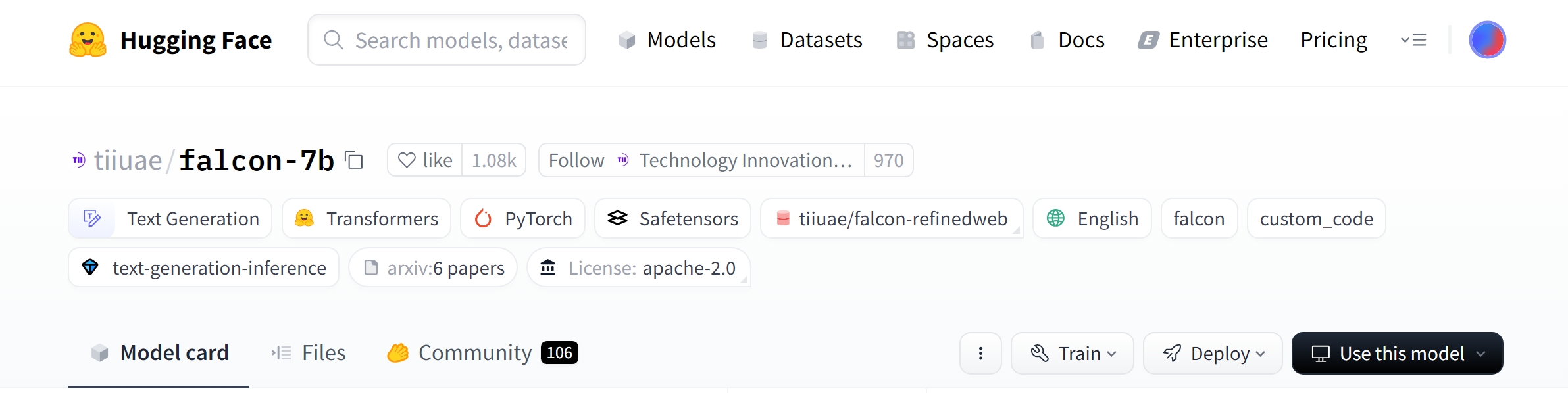Select the Text Generation pipeline icon
The height and width of the screenshot is (393, 1568).
(92, 218)
